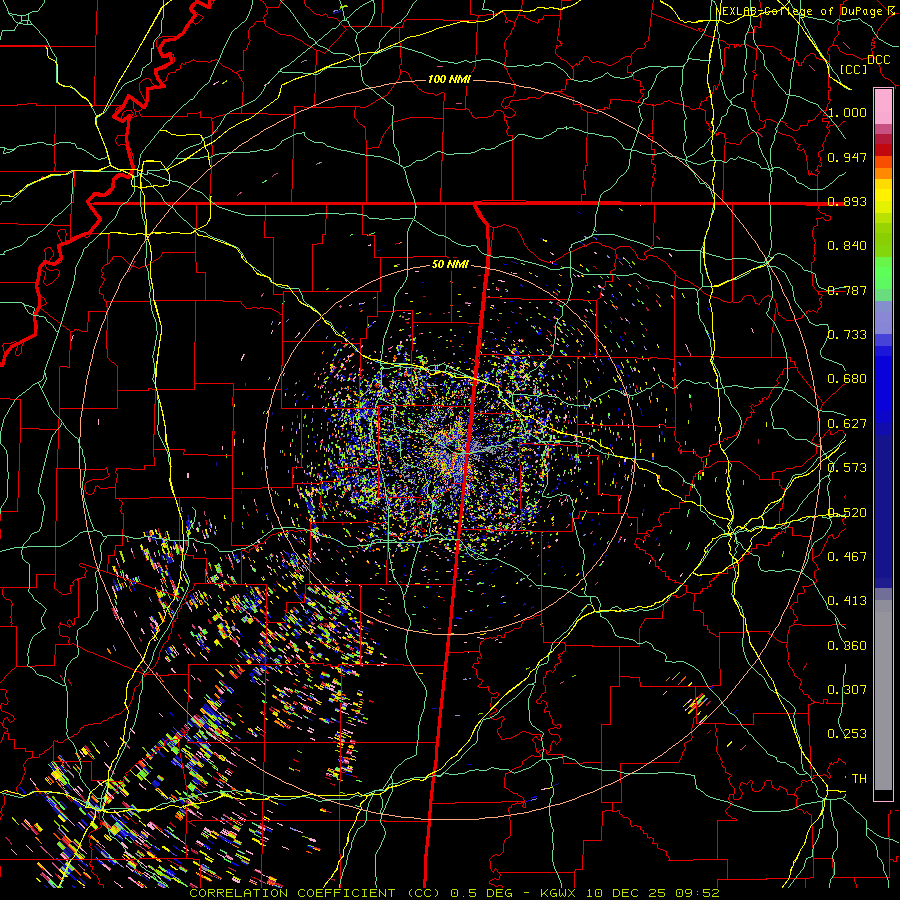Image resolution: width=900 pixels, height=900 pixels.
Task: Click the [CC] legend unit label
Action: (x=854, y=69)
